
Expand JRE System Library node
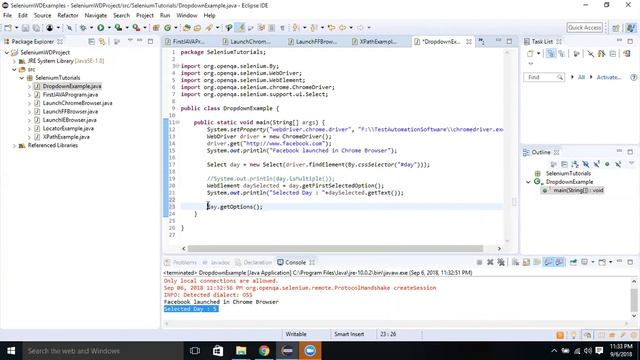(14, 61)
